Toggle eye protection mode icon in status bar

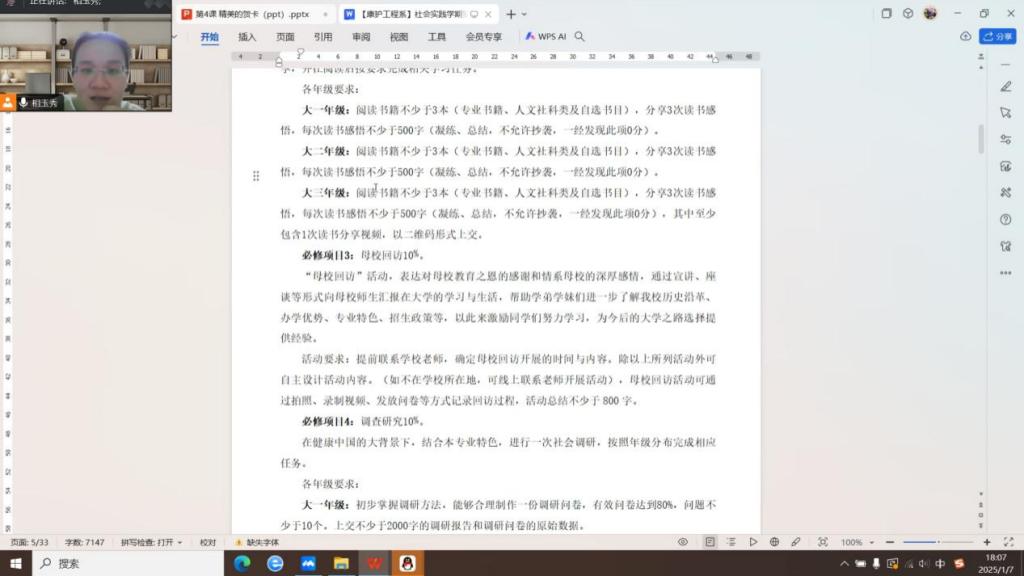[x=683, y=542]
